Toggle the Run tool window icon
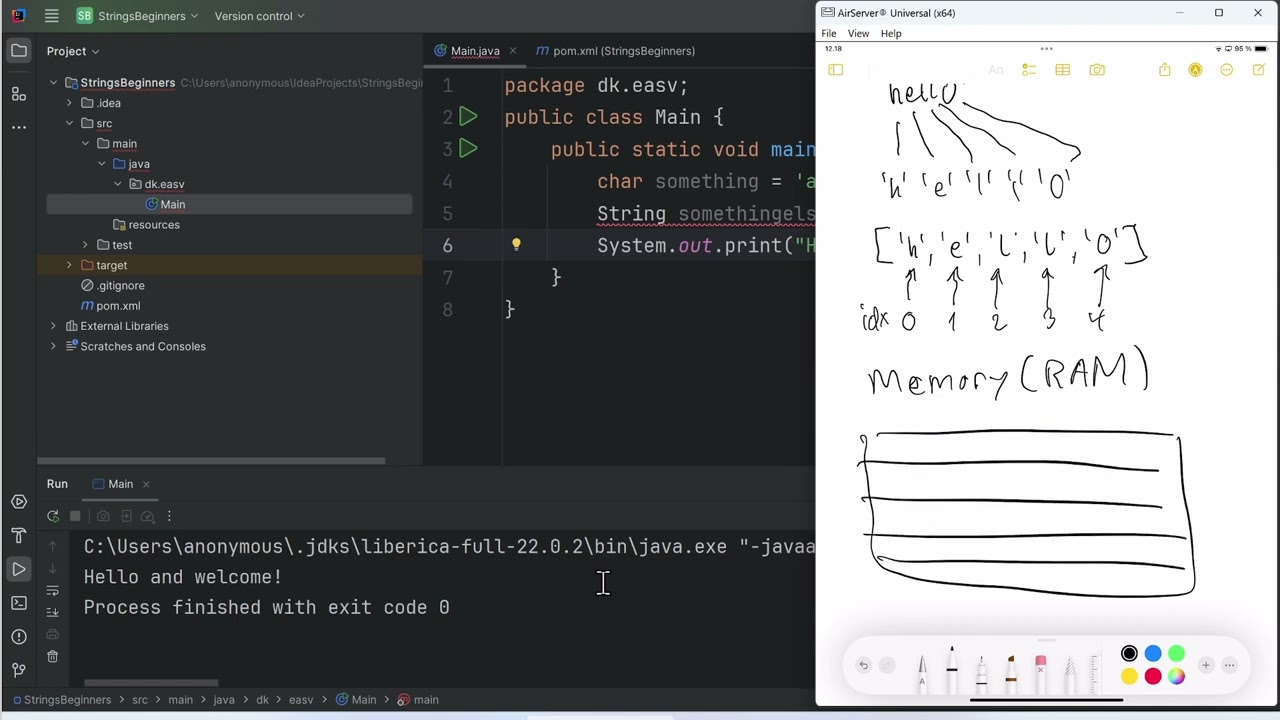 pyautogui.click(x=19, y=569)
